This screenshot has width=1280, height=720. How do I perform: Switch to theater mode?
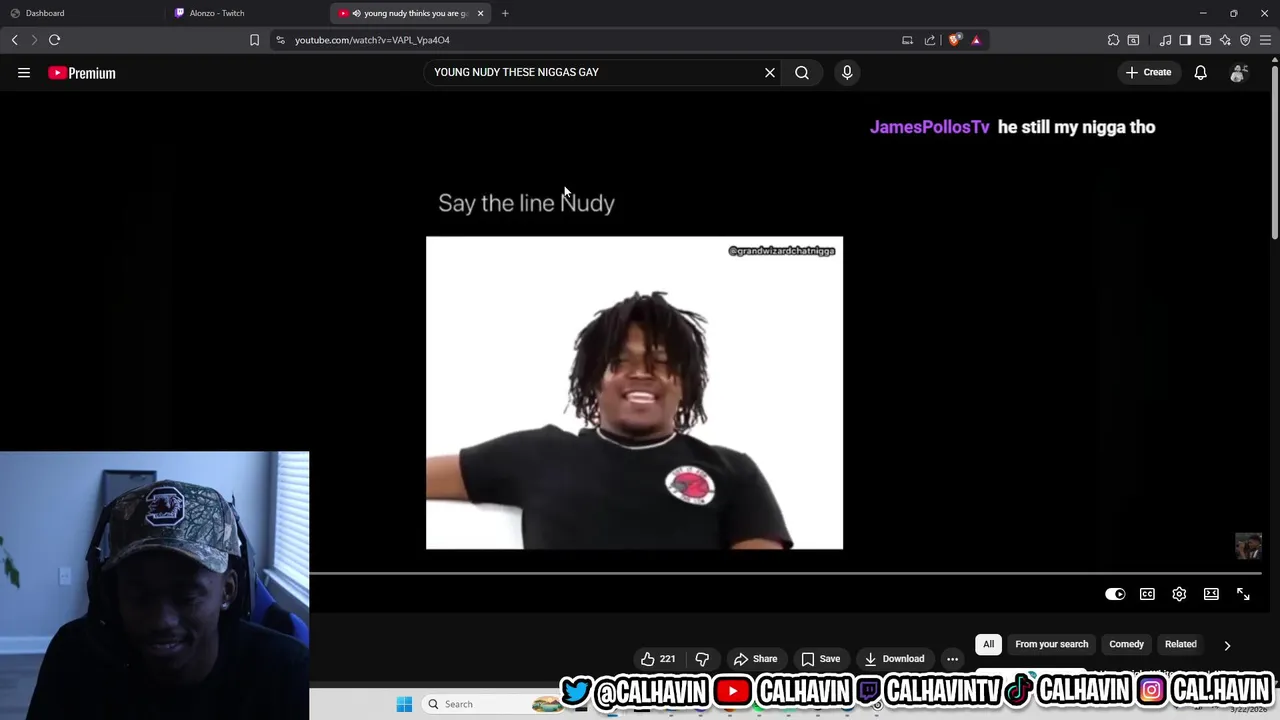(x=1211, y=594)
